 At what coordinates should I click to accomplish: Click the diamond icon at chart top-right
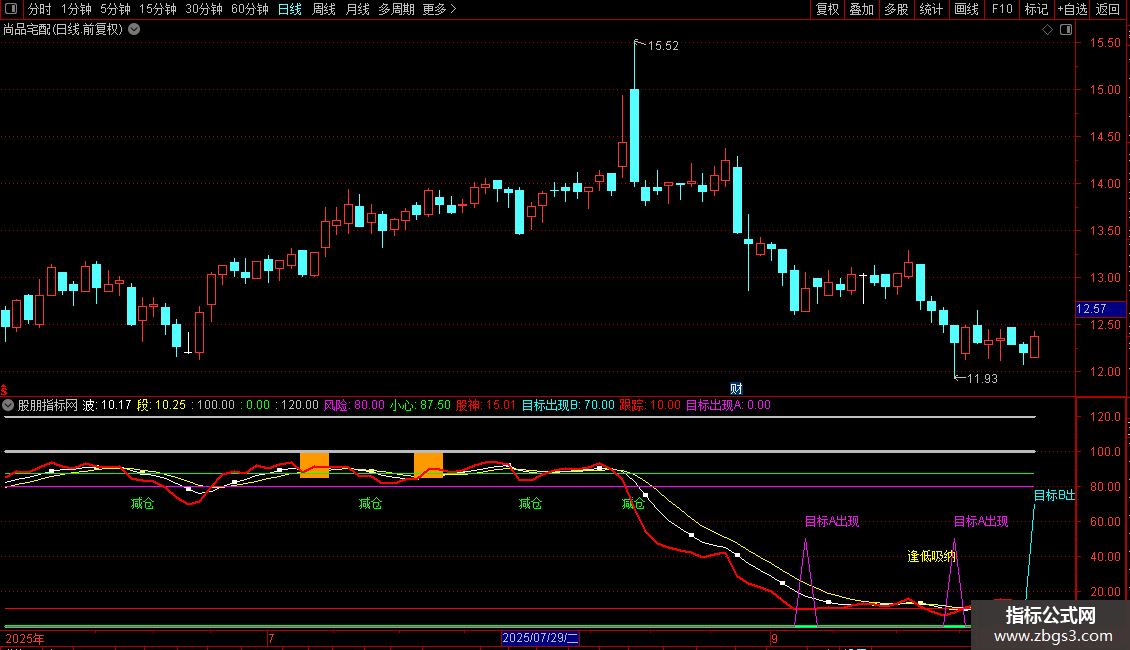point(1047,30)
